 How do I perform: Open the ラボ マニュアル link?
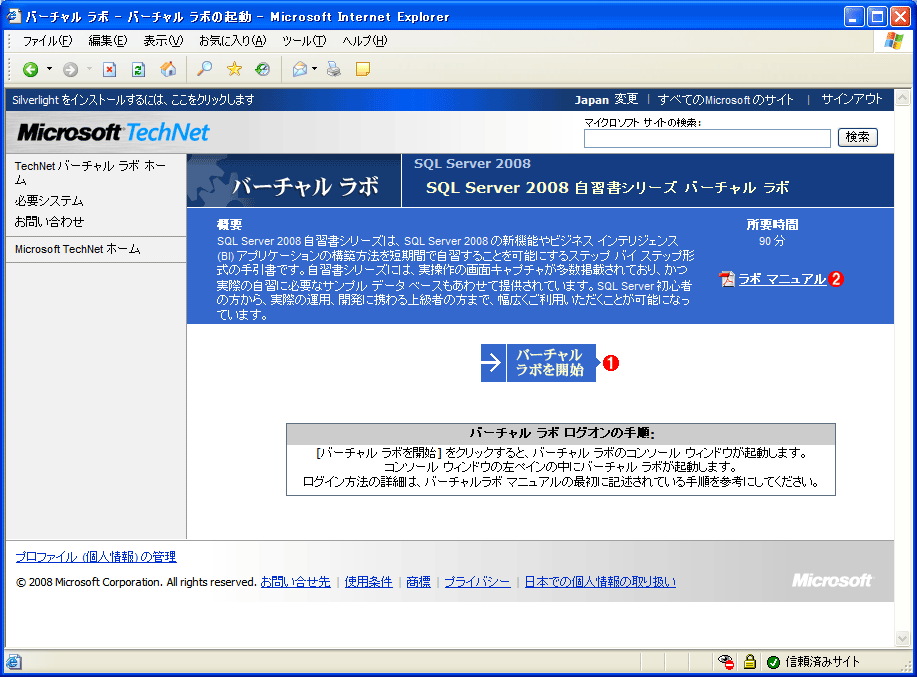coord(782,279)
